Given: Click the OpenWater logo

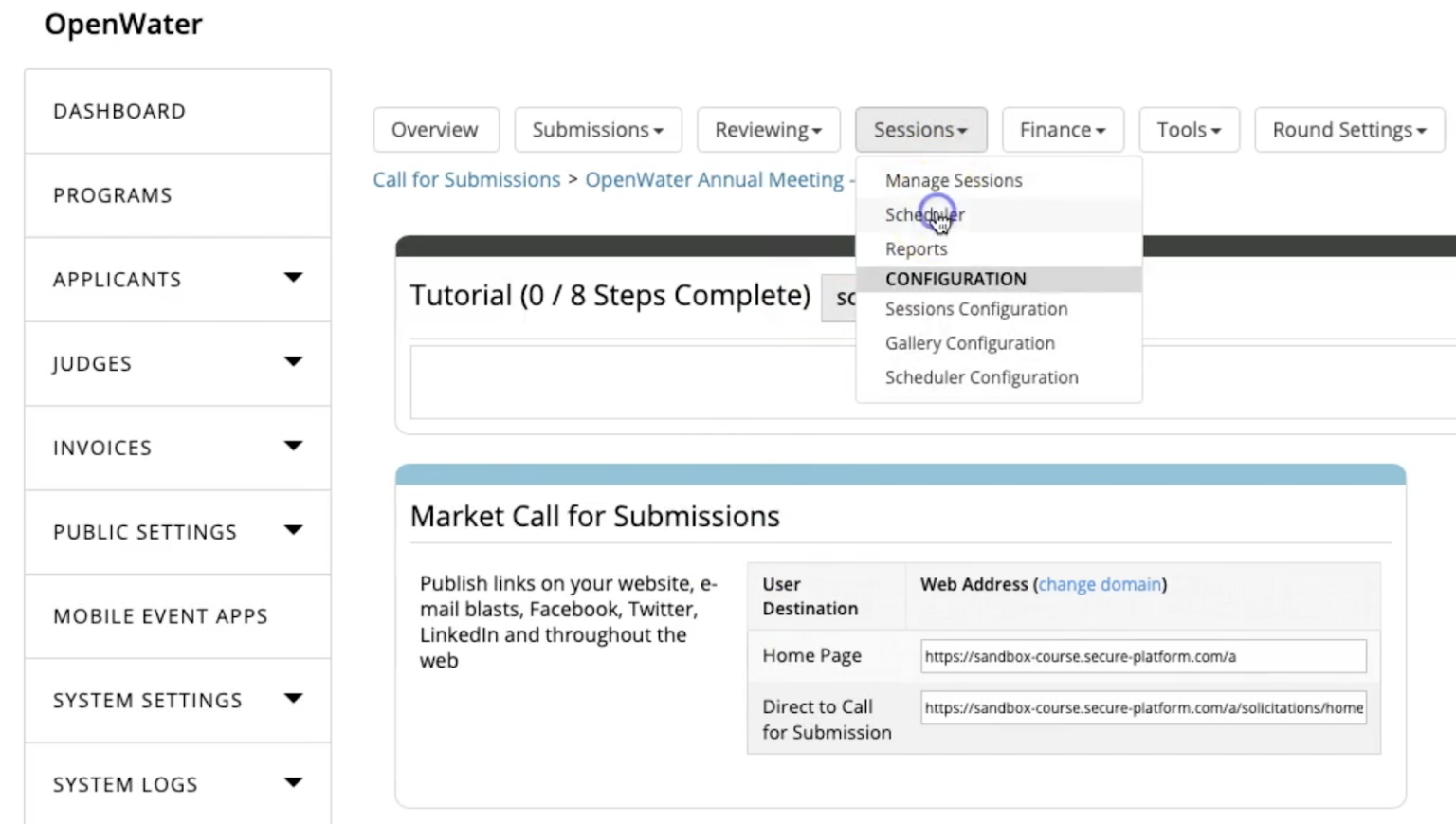Looking at the screenshot, I should (x=123, y=25).
